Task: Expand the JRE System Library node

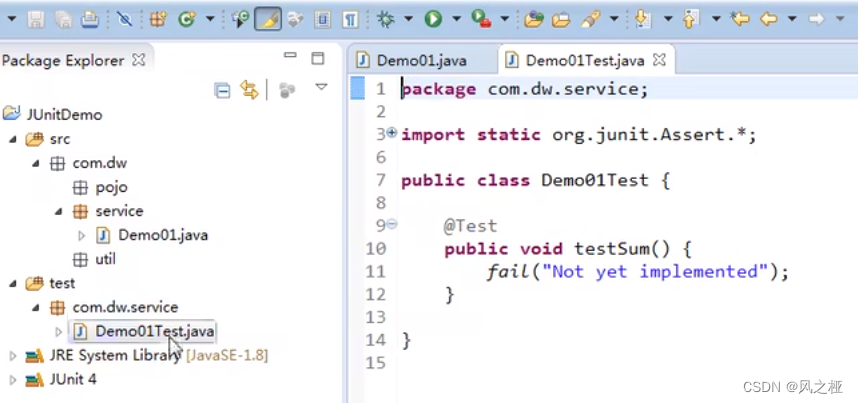Action: point(13,355)
